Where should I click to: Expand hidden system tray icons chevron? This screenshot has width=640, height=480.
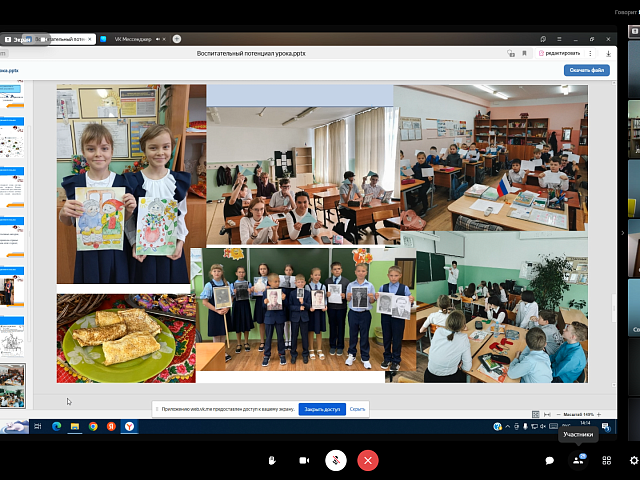[507, 427]
